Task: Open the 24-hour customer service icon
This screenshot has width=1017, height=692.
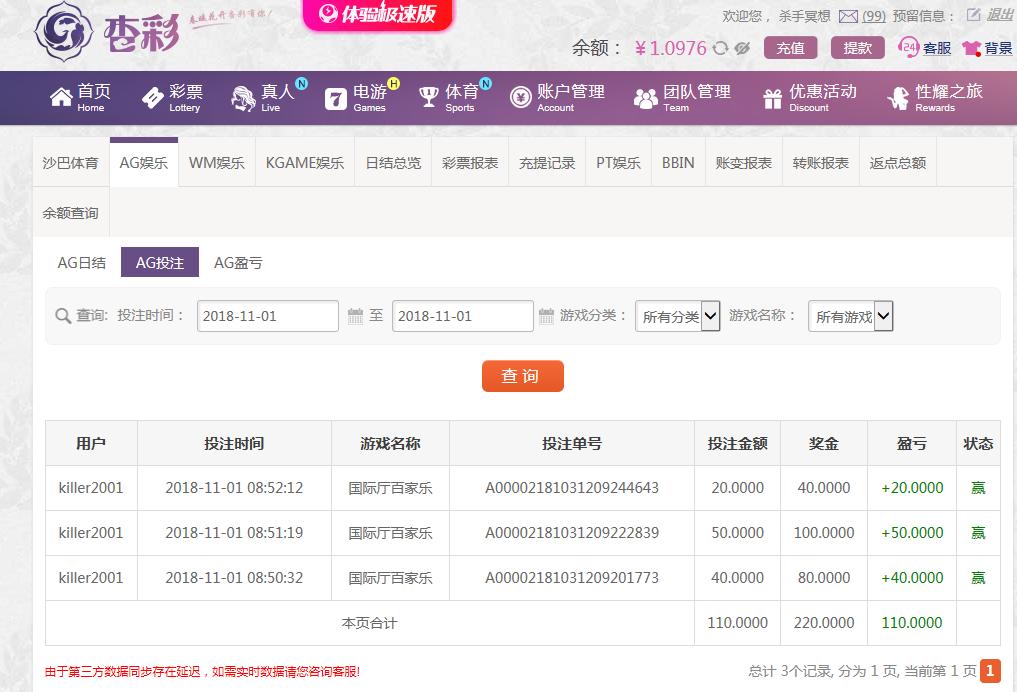Action: click(909, 47)
